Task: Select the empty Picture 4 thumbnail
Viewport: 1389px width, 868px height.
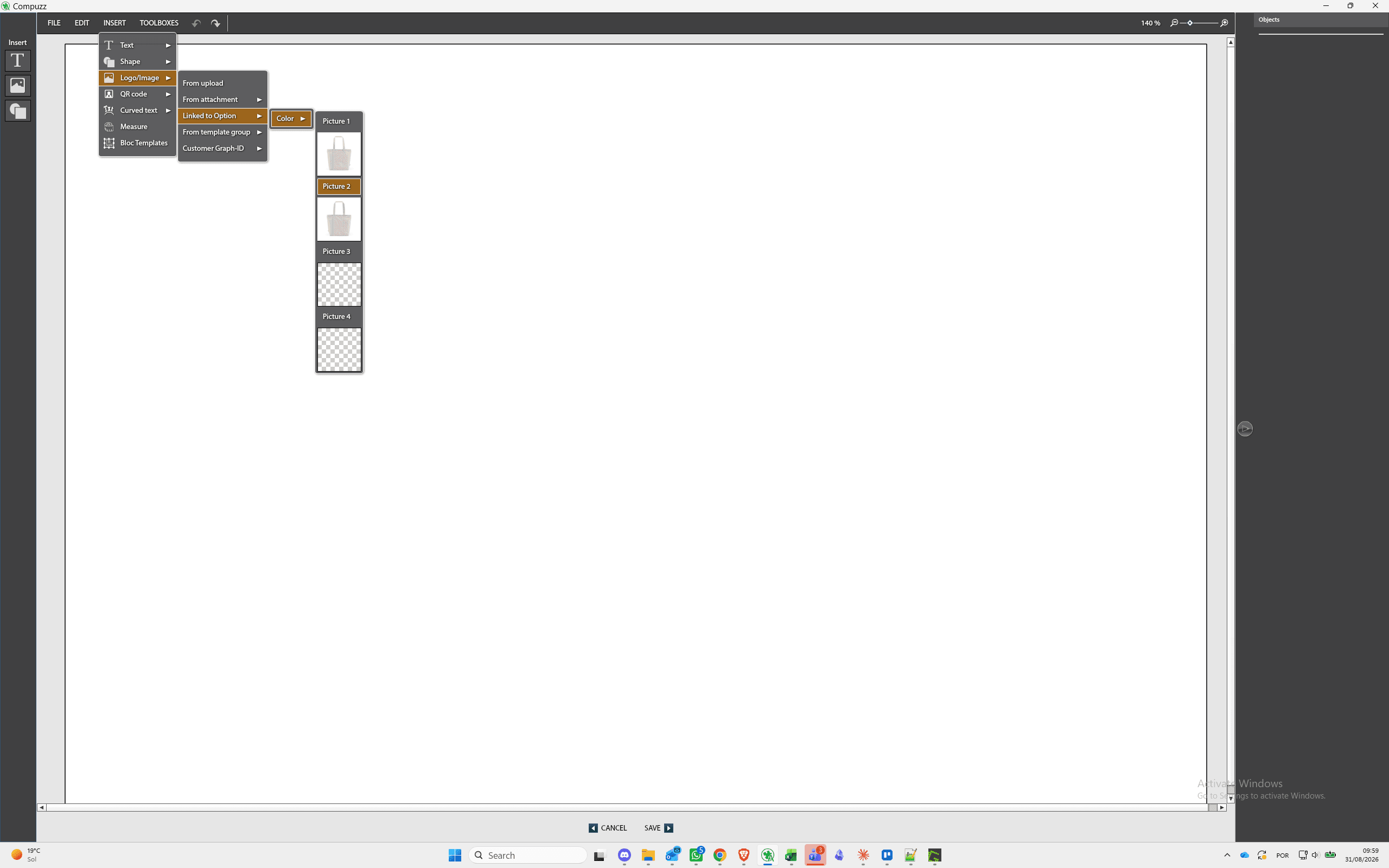Action: [339, 349]
